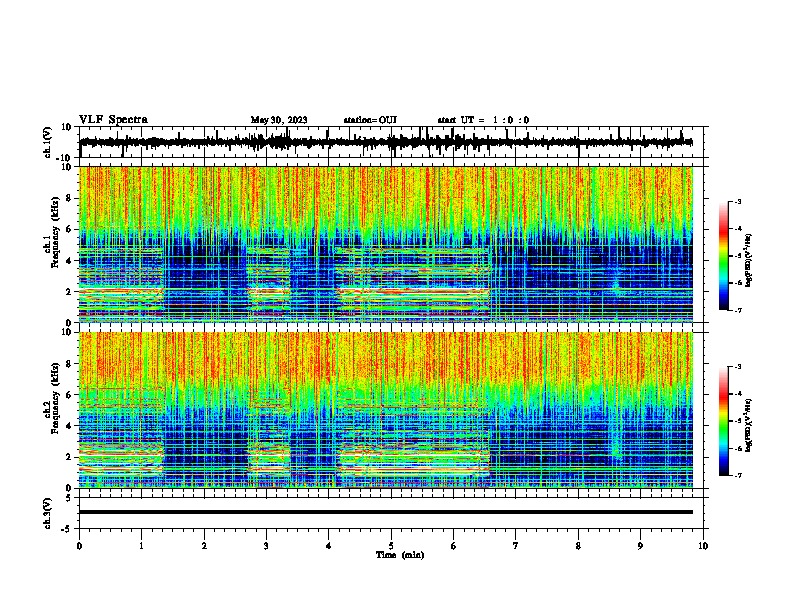Select the date text "May 30, 2023"

coord(279,120)
